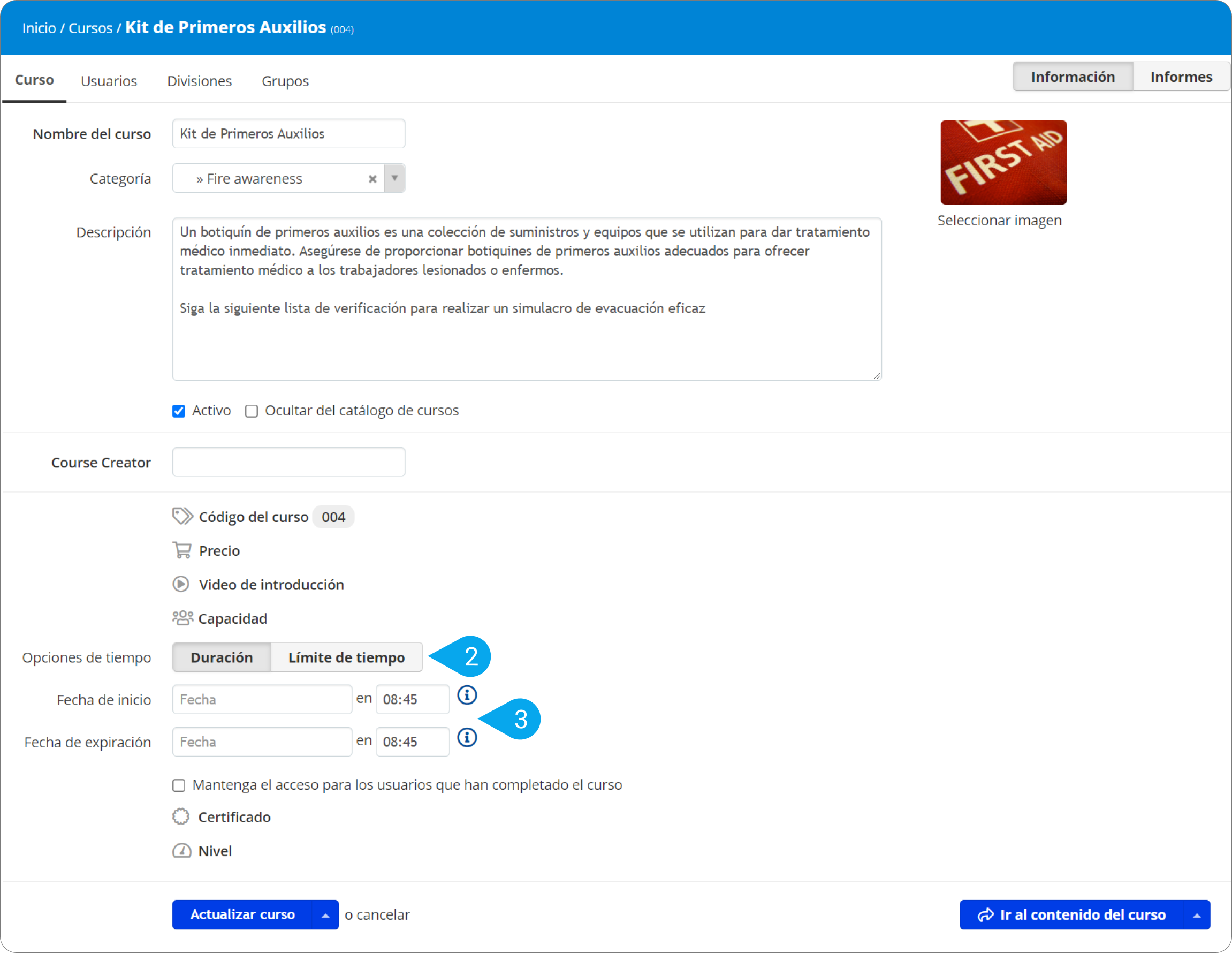Click info icon beside start date time
Viewport: 1232px width, 953px height.
[467, 695]
